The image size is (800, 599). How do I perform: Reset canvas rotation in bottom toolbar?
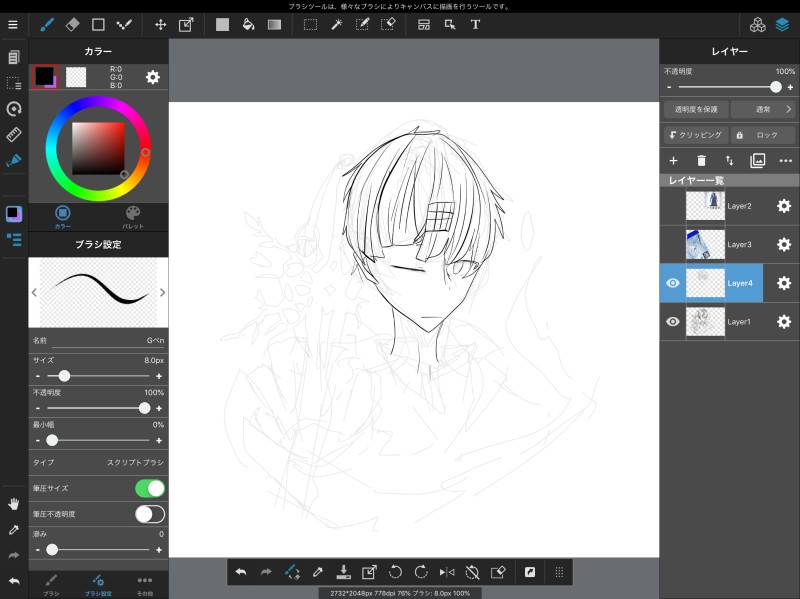pos(472,572)
